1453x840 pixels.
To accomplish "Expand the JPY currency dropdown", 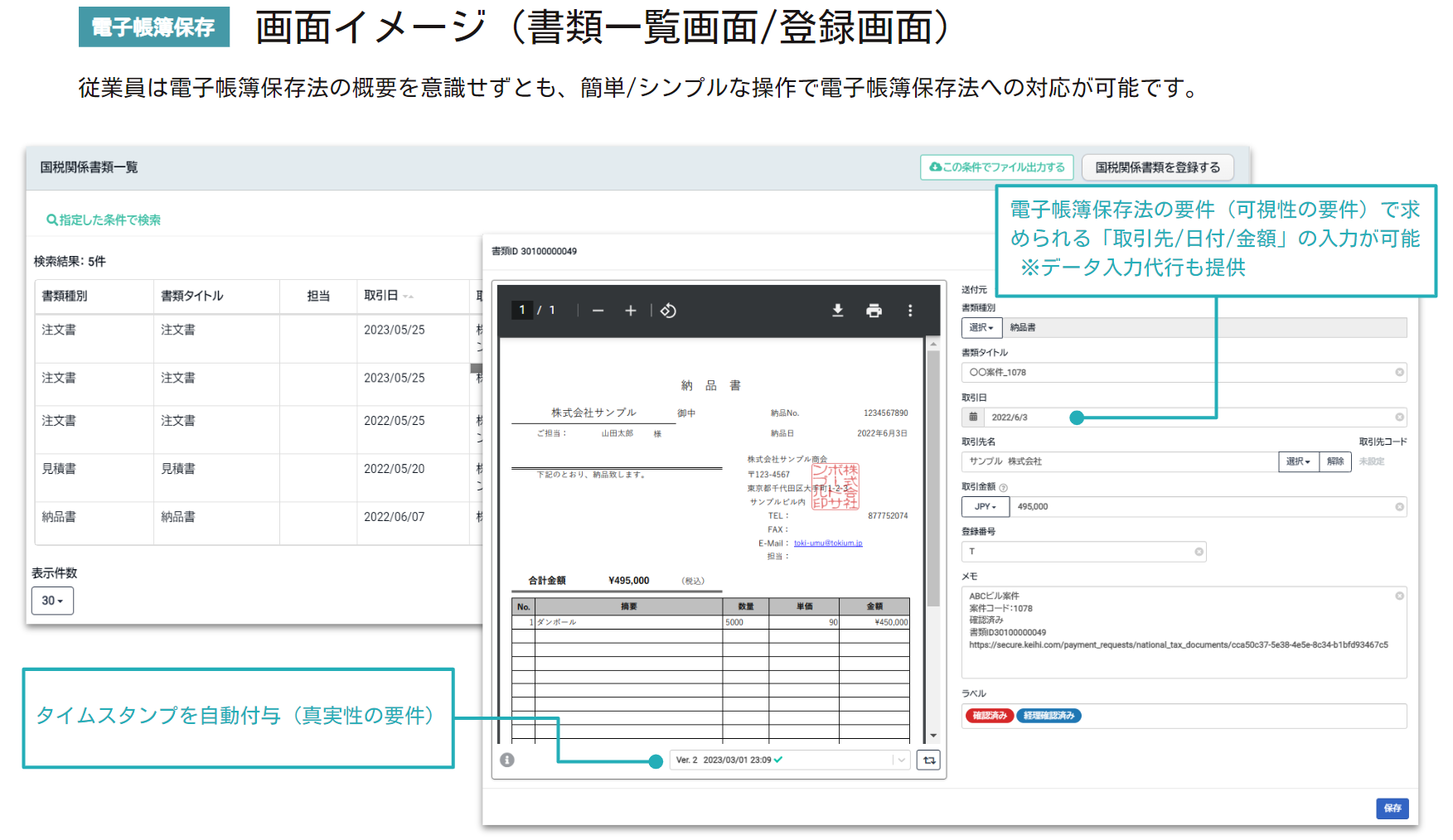I will point(985,507).
